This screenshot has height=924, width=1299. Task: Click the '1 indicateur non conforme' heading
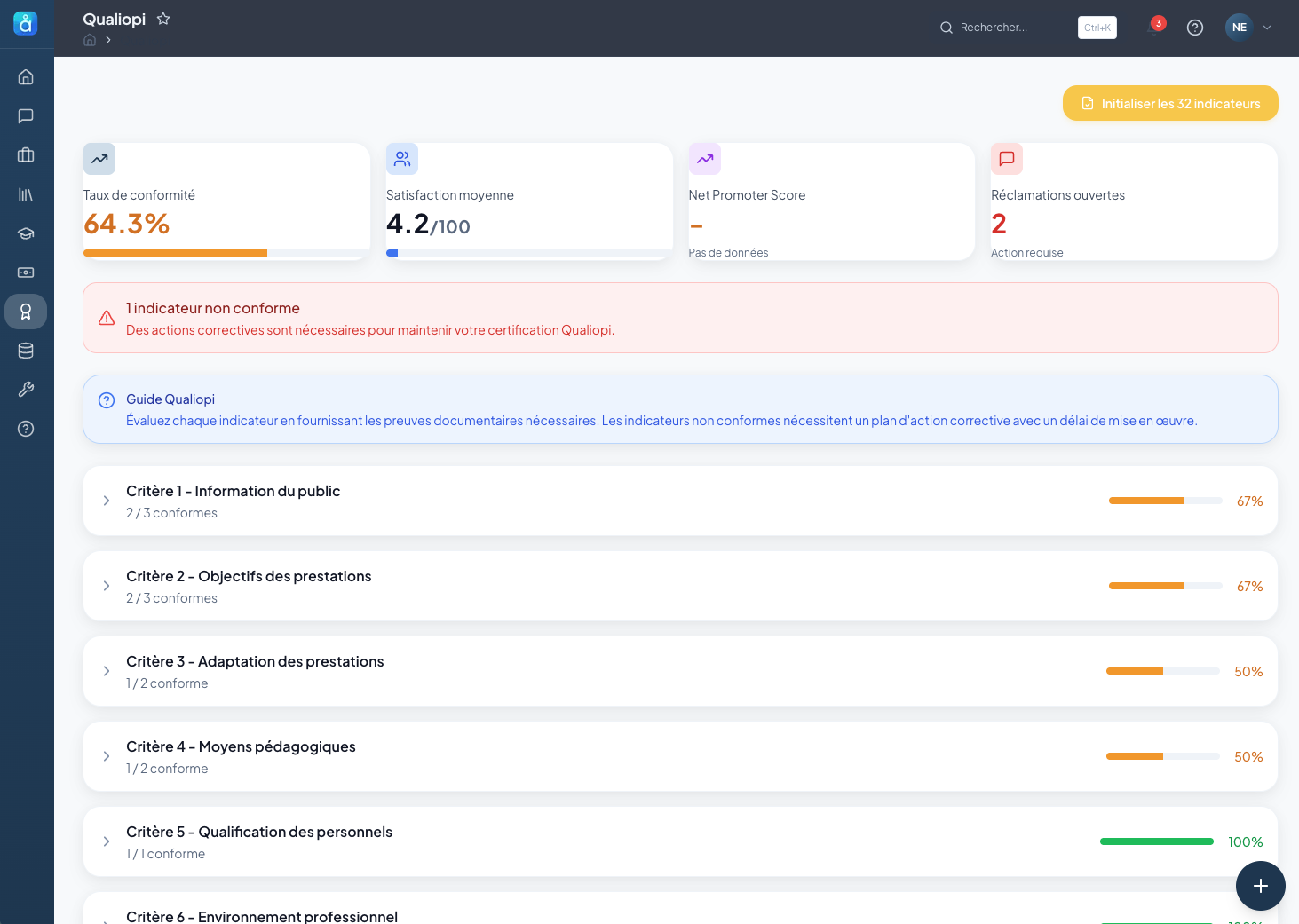213,308
